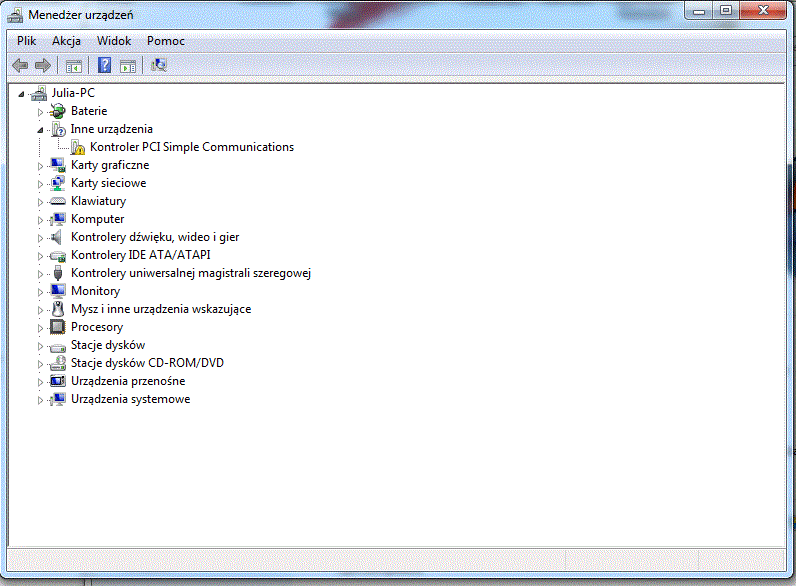Select the Inne urządzenia label
This screenshot has width=796, height=586.
click(x=112, y=129)
